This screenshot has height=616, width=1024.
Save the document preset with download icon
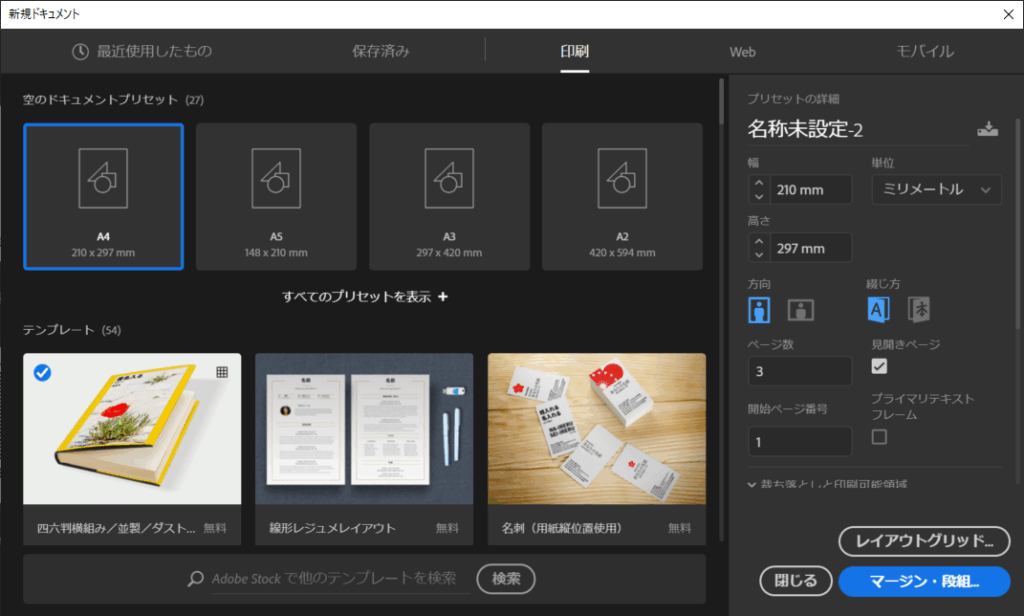[x=987, y=129]
